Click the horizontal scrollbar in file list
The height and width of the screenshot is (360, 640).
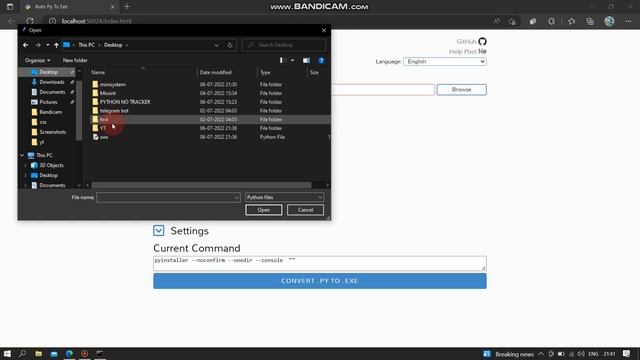click(201, 185)
